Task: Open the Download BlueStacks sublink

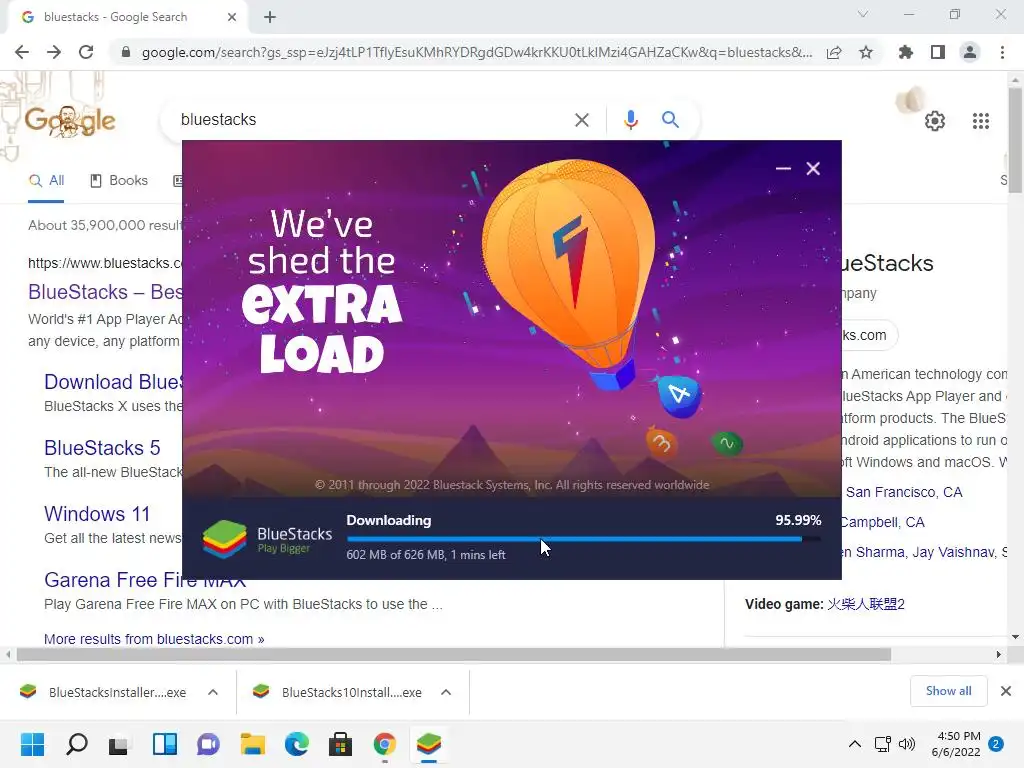Action: click(x=113, y=382)
